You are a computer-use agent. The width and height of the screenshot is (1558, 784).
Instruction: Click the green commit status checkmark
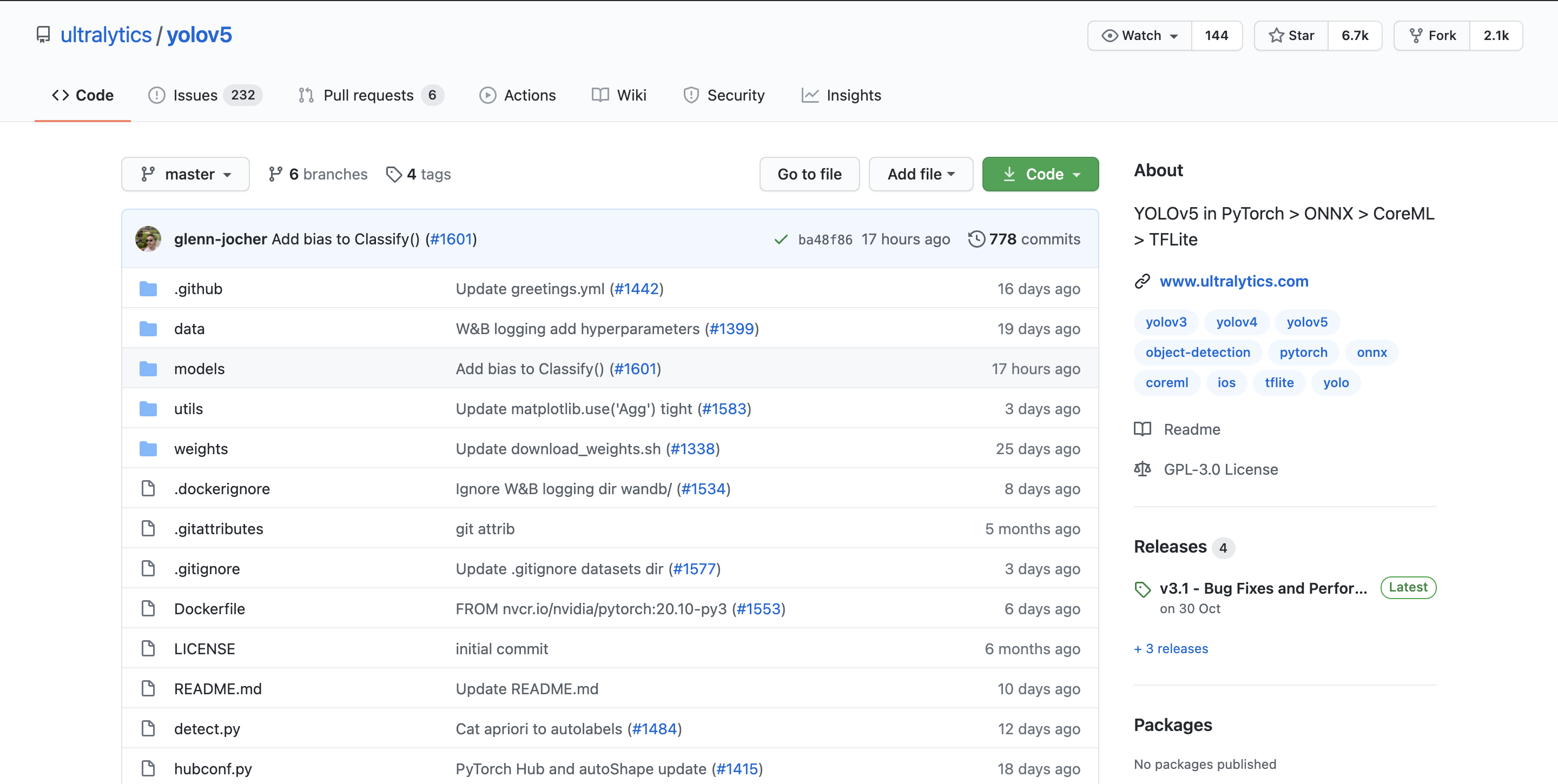(x=781, y=240)
